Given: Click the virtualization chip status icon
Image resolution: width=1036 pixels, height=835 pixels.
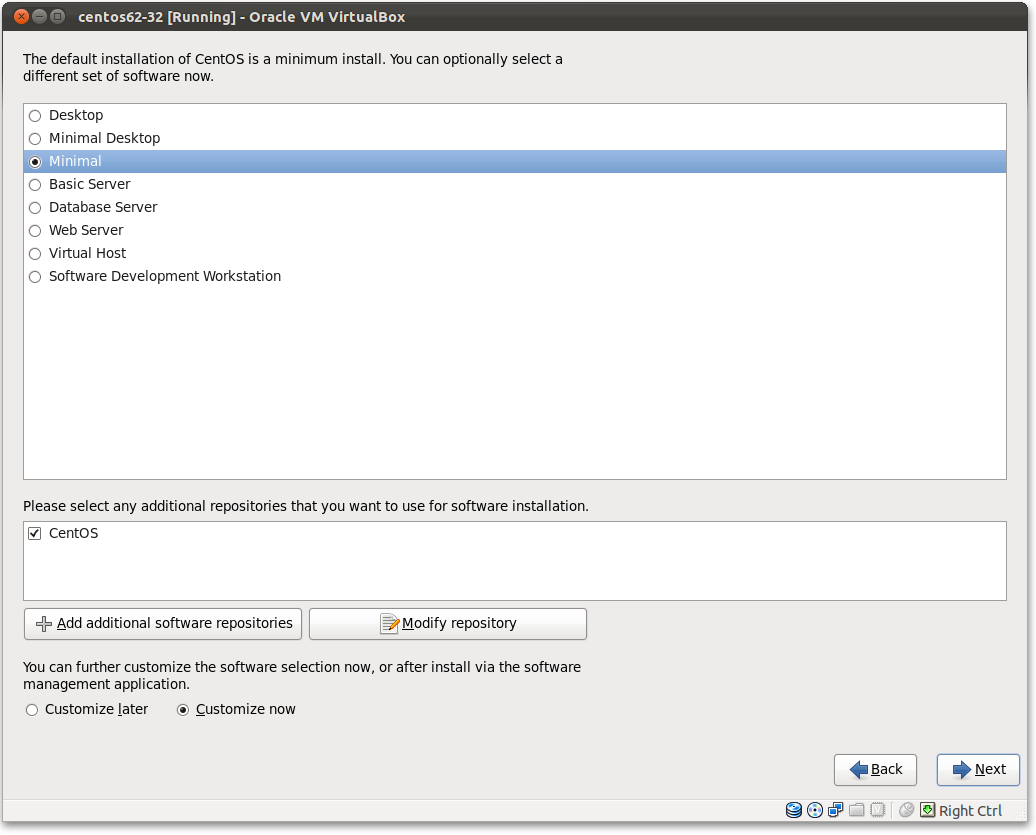Looking at the screenshot, I should (877, 810).
